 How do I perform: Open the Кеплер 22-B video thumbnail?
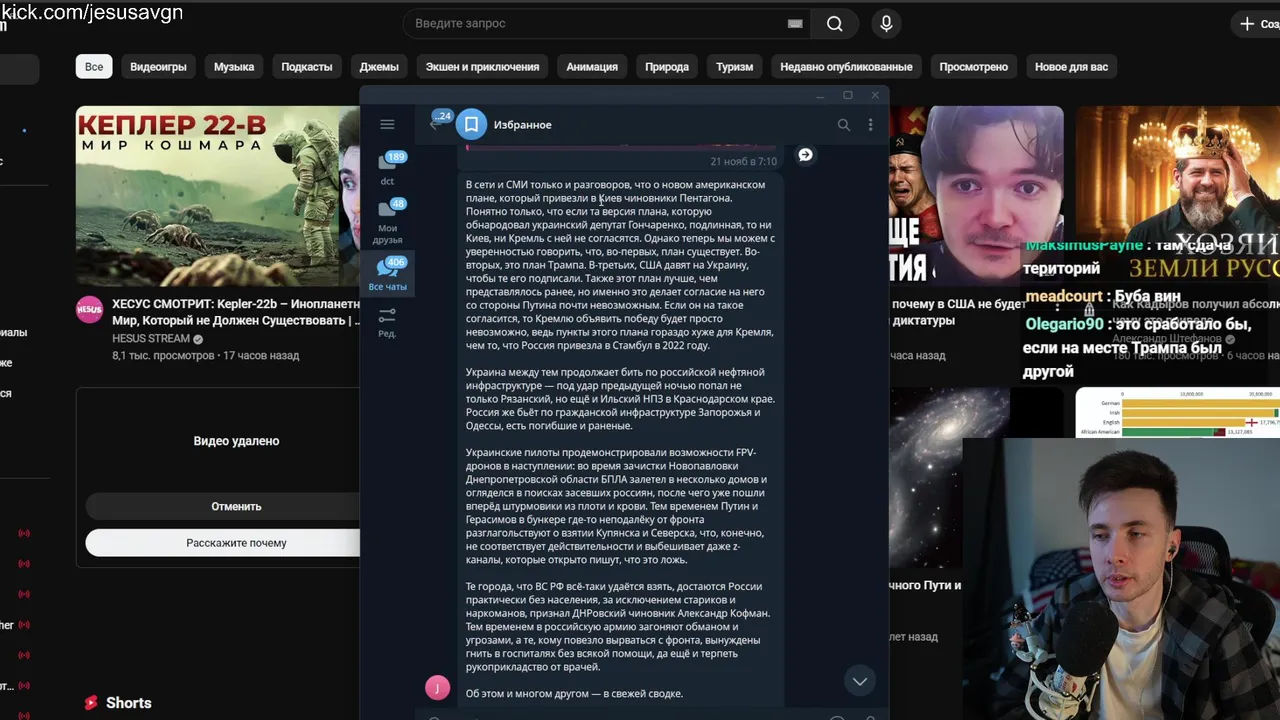[x=217, y=196]
